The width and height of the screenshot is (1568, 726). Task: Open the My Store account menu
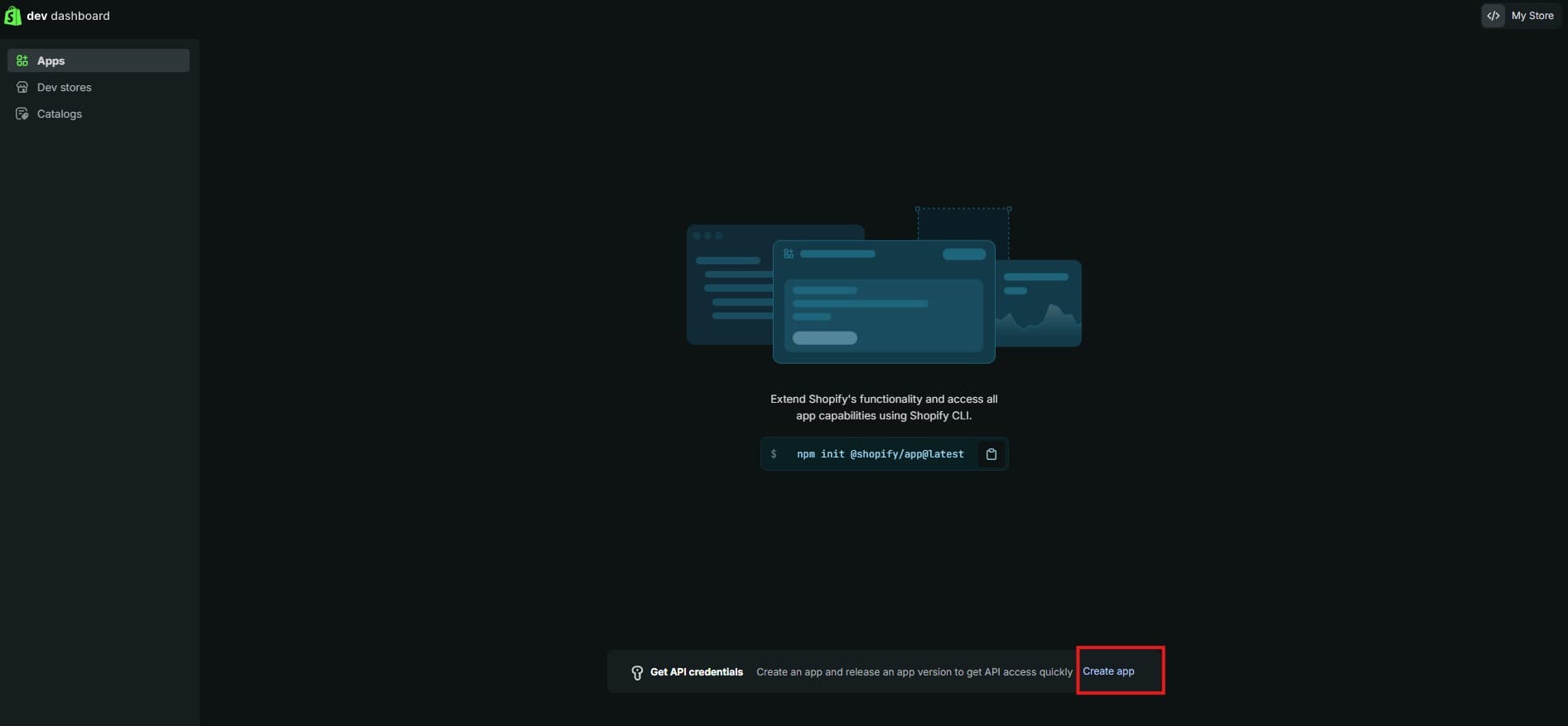(1522, 16)
